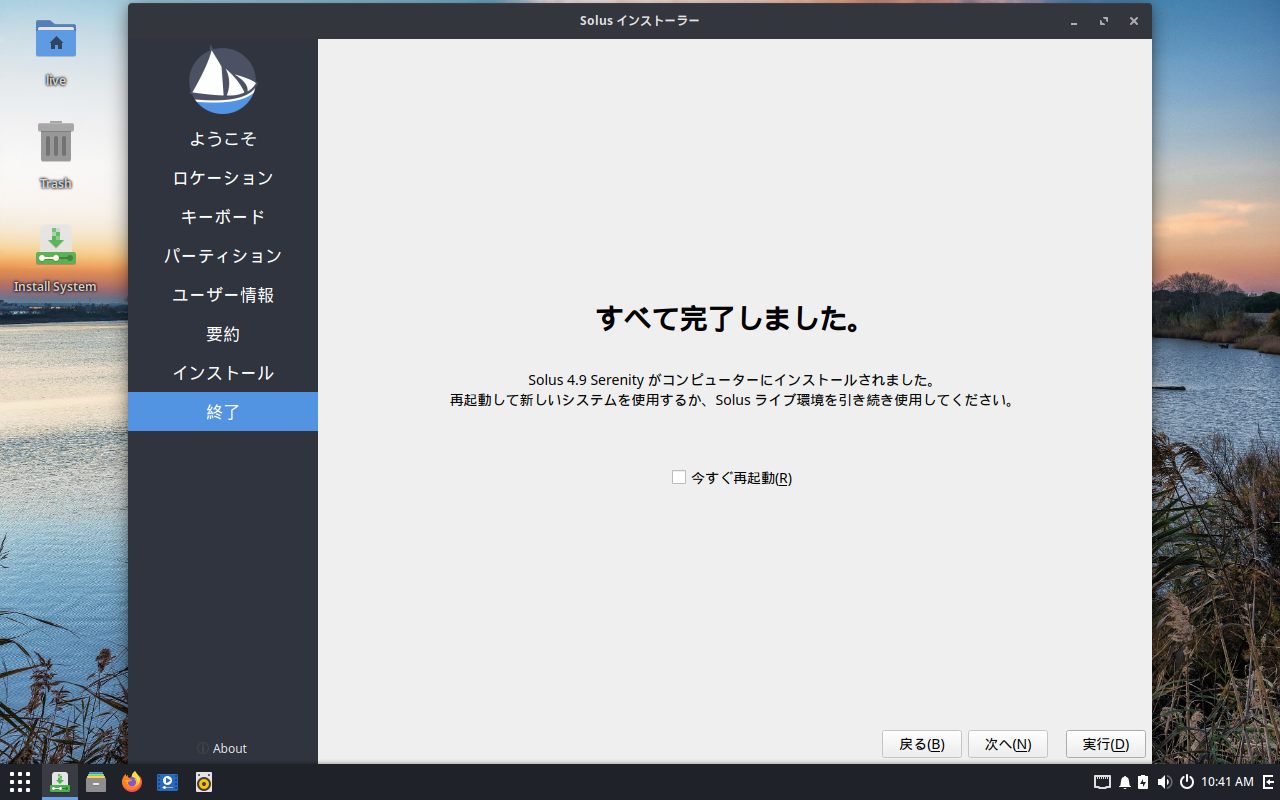Click the 戻る(B) button
1280x800 pixels.
coord(922,744)
